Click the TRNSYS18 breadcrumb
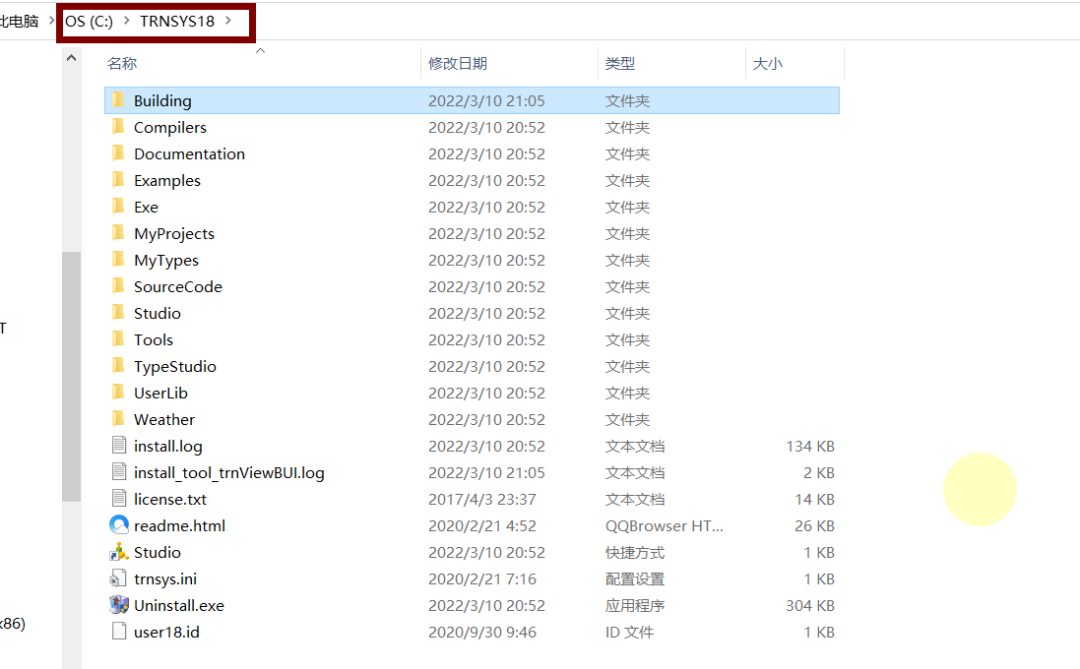The width and height of the screenshot is (1080, 669). (177, 21)
